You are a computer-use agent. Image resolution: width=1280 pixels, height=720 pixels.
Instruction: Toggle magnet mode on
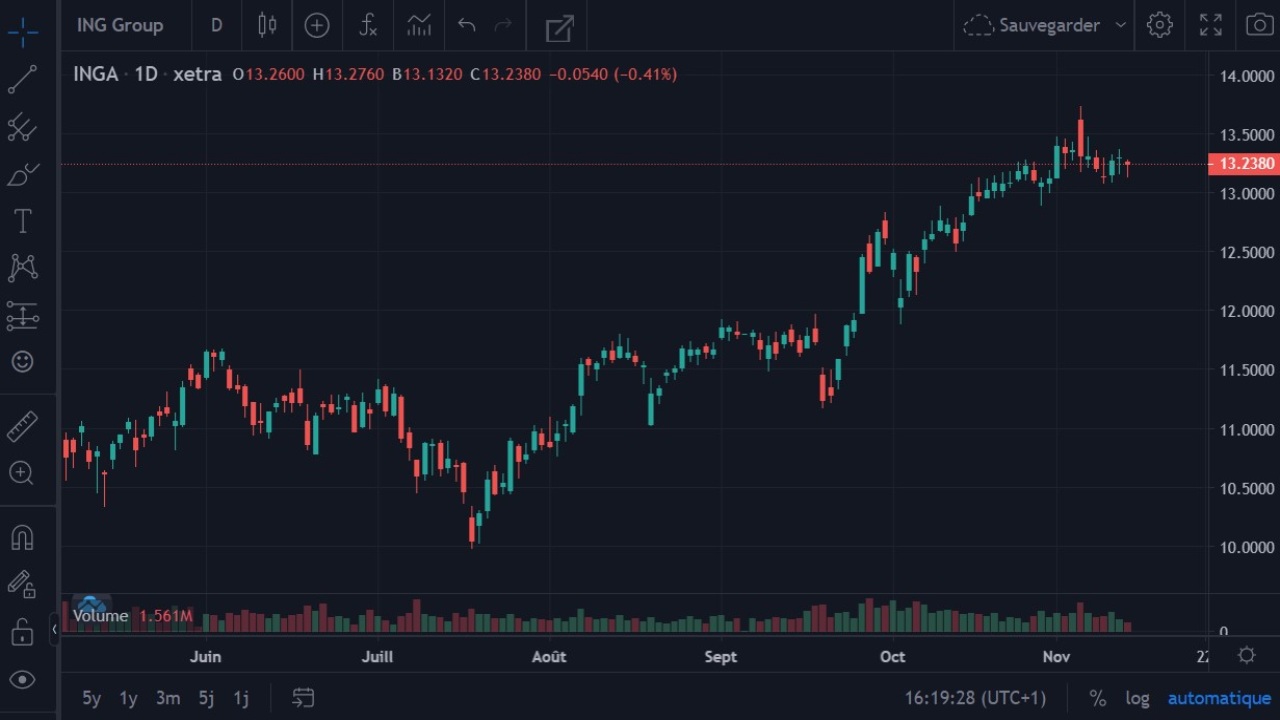click(x=22, y=538)
